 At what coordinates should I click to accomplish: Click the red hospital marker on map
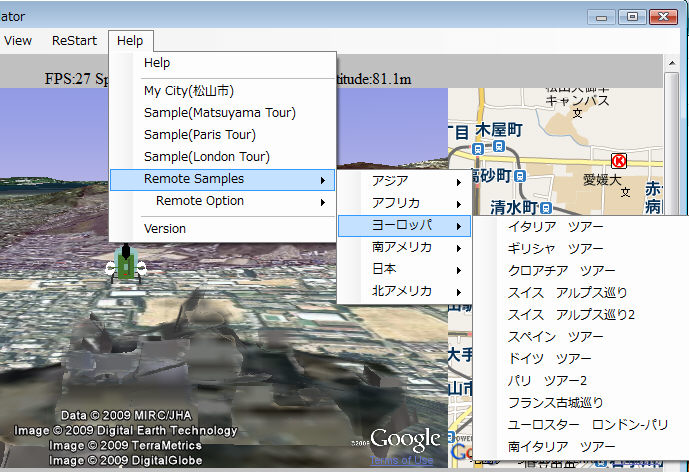pyautogui.click(x=619, y=160)
